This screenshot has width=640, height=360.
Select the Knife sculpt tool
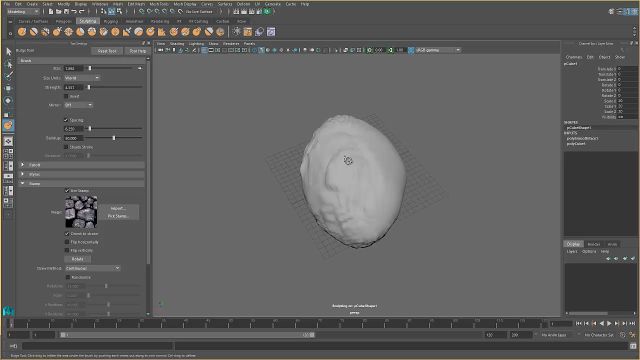pos(174,32)
